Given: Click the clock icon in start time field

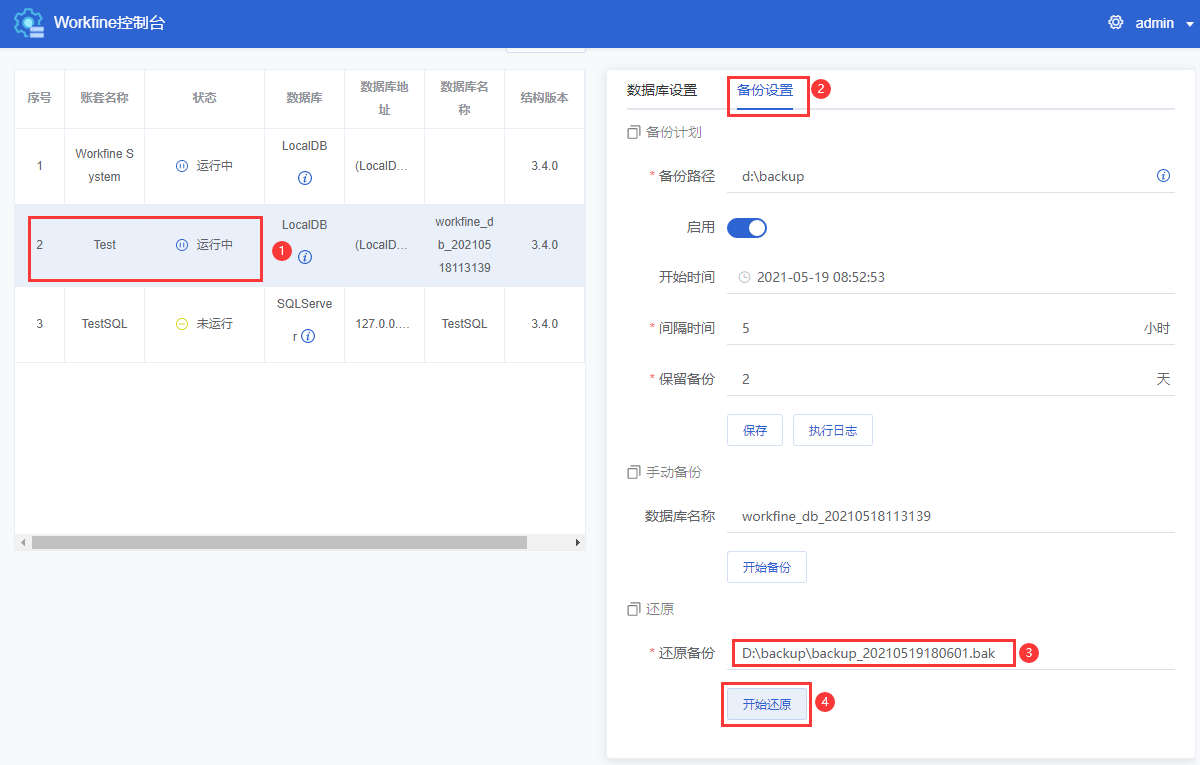Looking at the screenshot, I should [744, 277].
